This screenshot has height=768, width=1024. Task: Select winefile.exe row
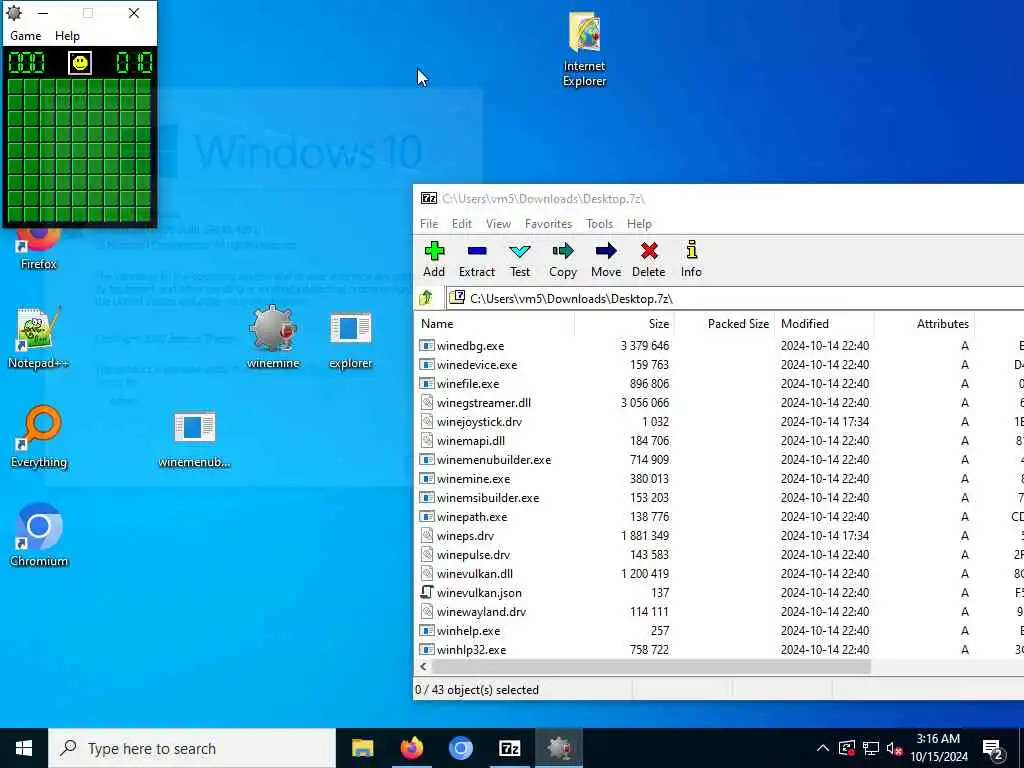(x=718, y=383)
